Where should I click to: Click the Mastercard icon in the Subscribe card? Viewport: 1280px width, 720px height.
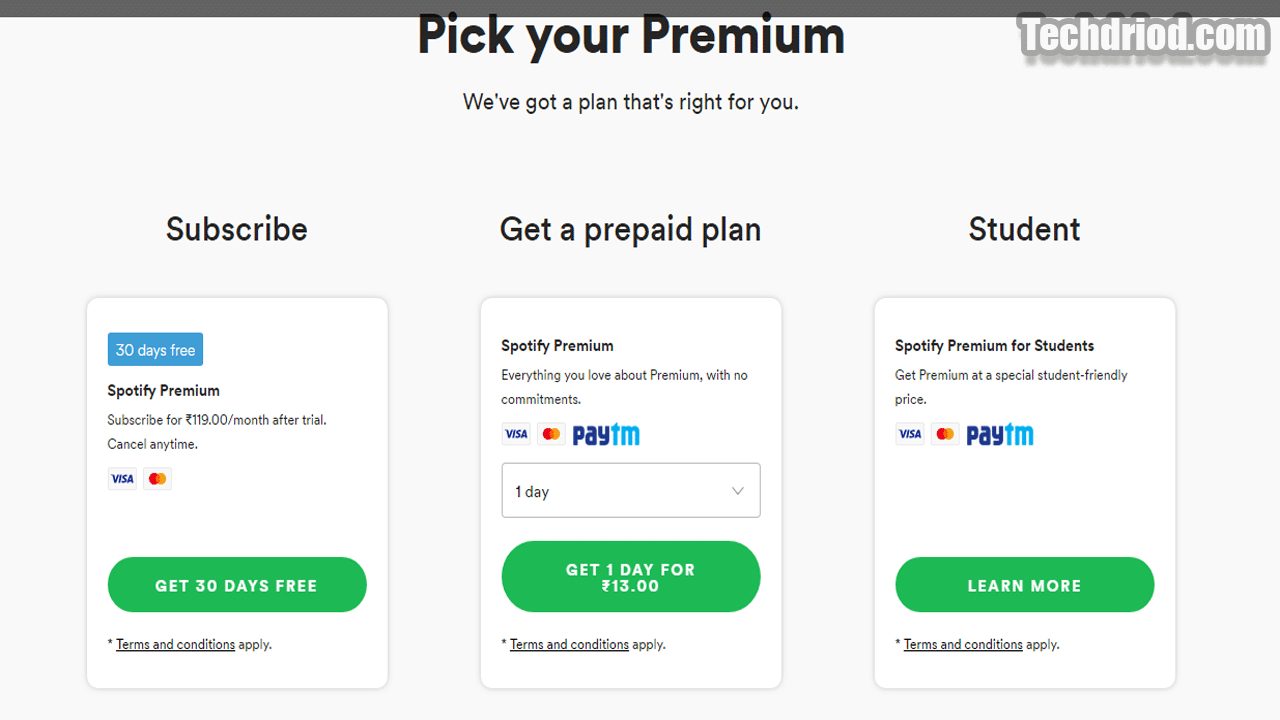click(157, 478)
